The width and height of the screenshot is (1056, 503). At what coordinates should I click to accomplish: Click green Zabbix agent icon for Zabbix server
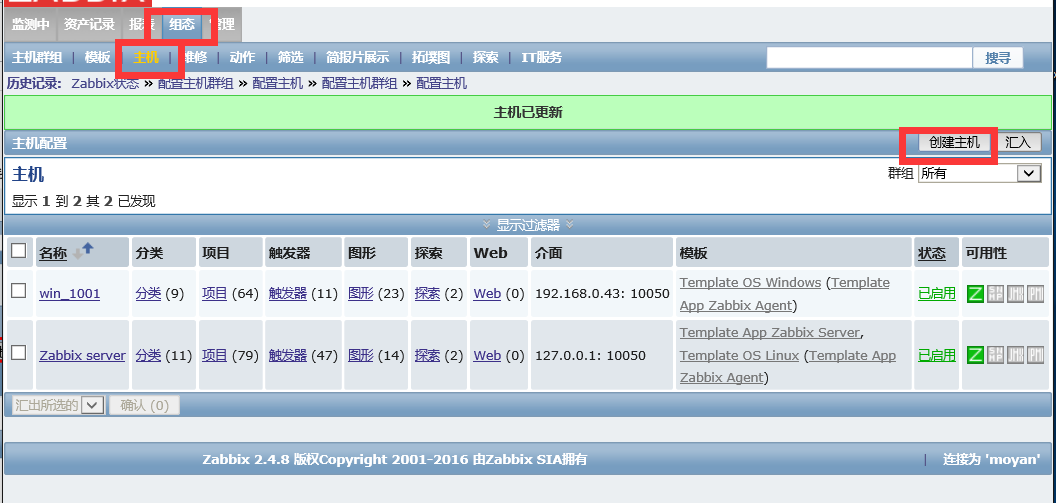tap(975, 355)
